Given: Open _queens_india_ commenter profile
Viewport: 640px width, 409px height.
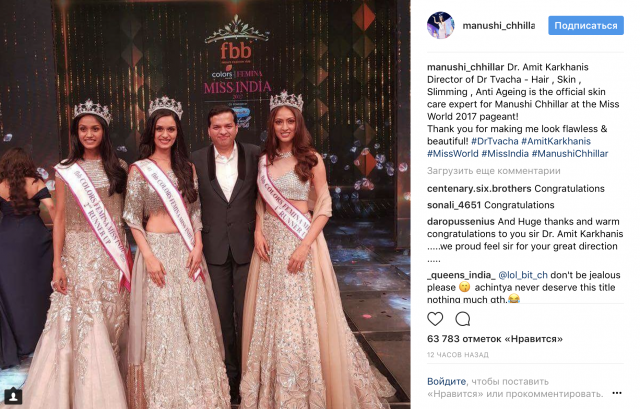Looking at the screenshot, I should click(461, 275).
